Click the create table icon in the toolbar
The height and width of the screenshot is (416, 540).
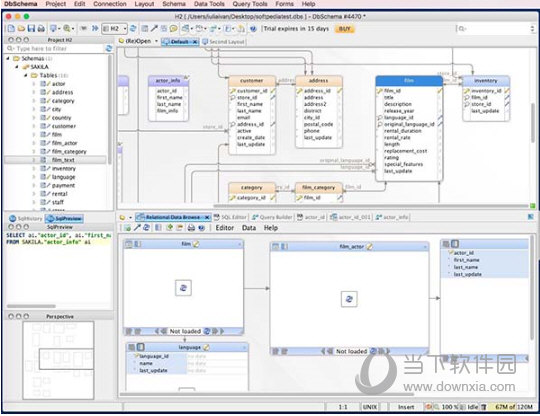tap(145, 29)
